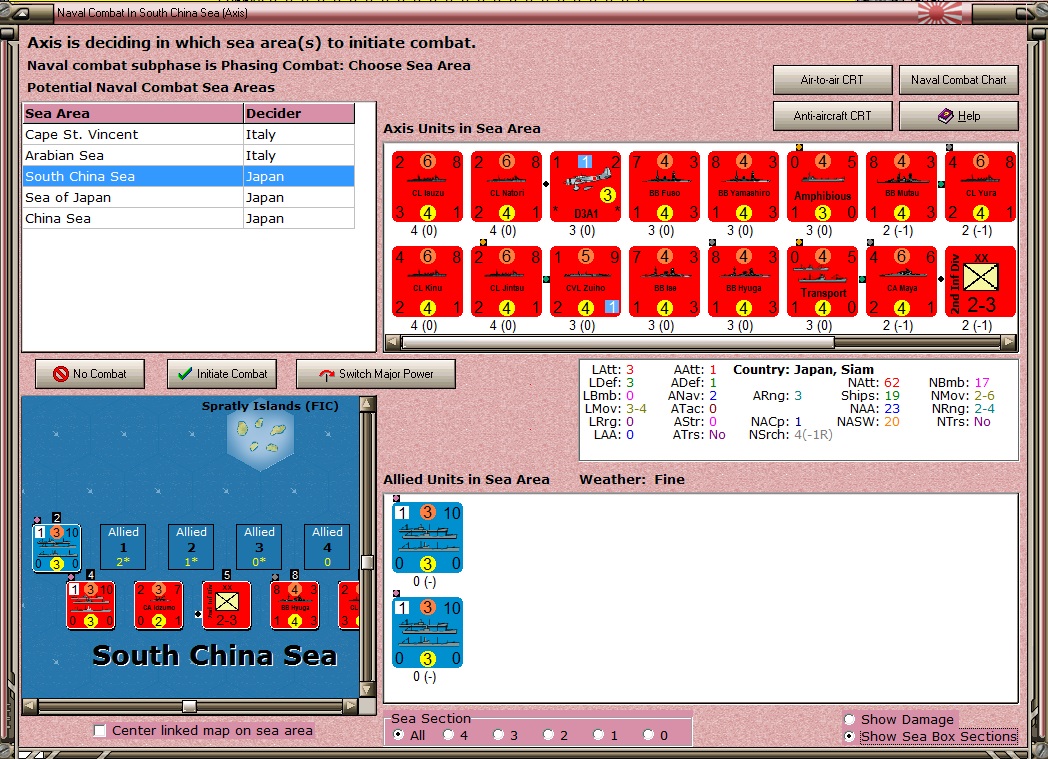
Task: Select sea section 1 radio button
Action: pos(599,735)
